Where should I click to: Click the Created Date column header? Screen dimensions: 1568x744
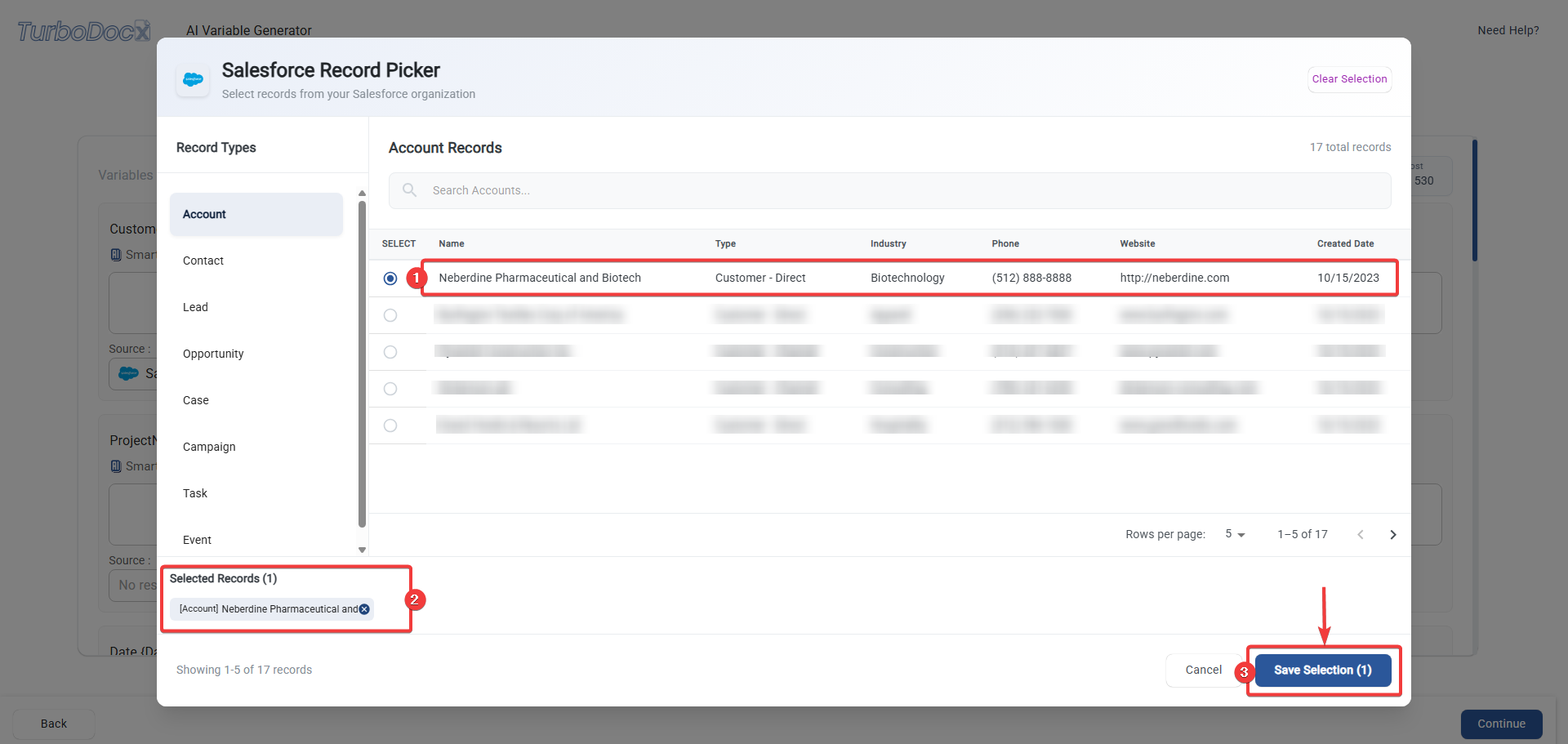point(1345,243)
